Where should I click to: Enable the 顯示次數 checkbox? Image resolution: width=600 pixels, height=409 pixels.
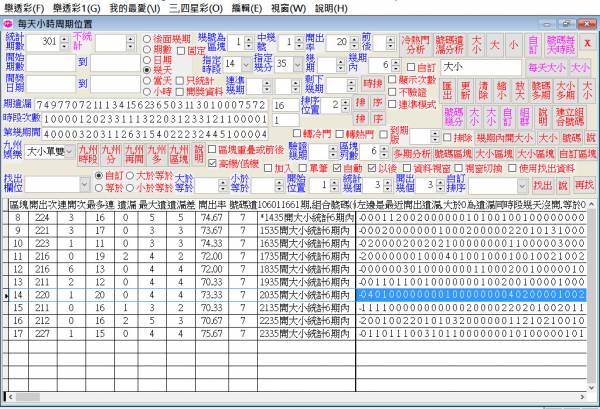coord(390,80)
